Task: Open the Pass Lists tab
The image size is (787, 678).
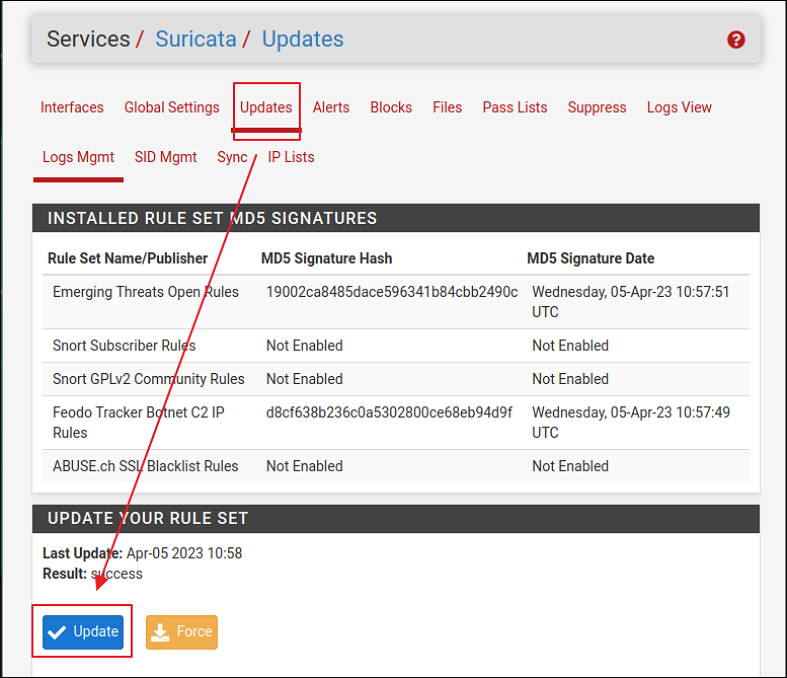Action: click(515, 107)
